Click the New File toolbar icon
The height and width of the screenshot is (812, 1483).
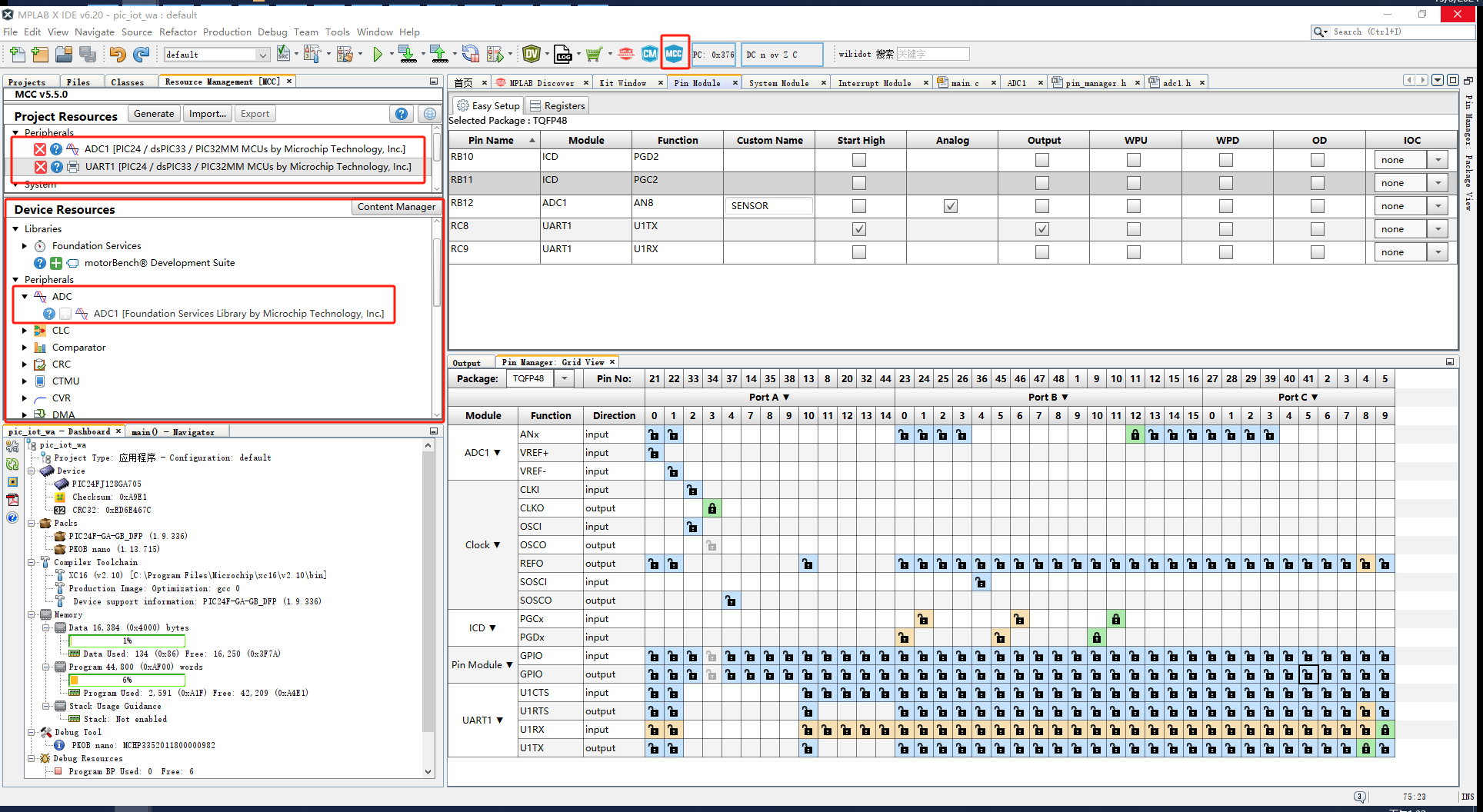click(17, 54)
